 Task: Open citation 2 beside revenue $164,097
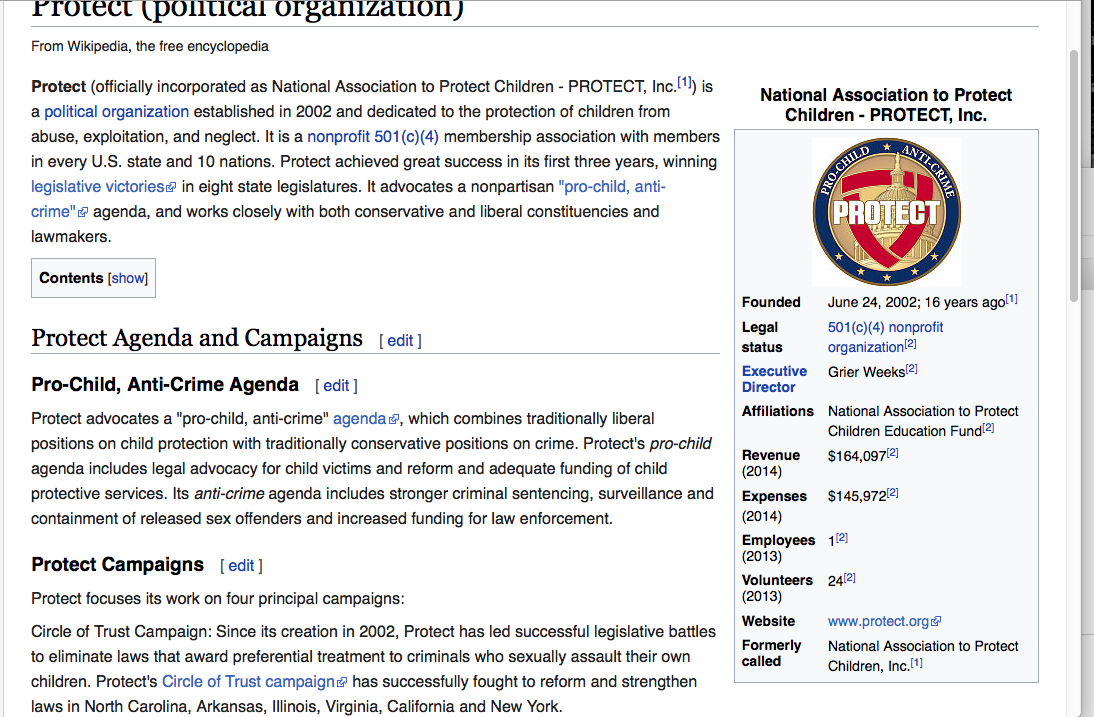893,453
